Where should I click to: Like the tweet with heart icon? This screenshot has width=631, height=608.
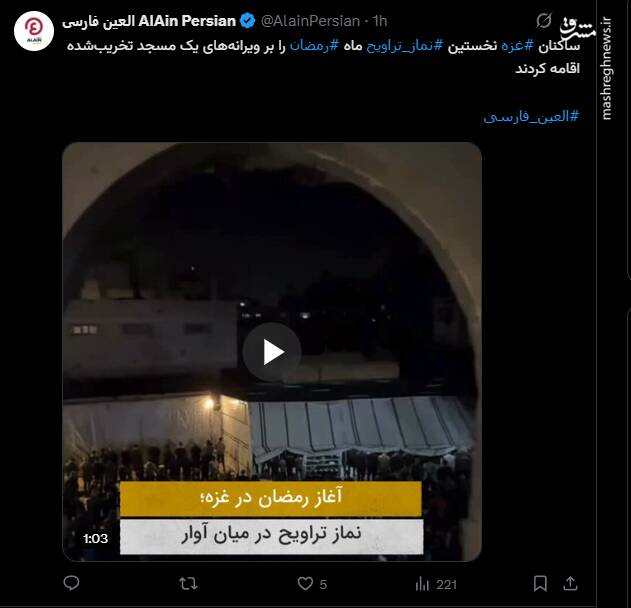(x=305, y=583)
